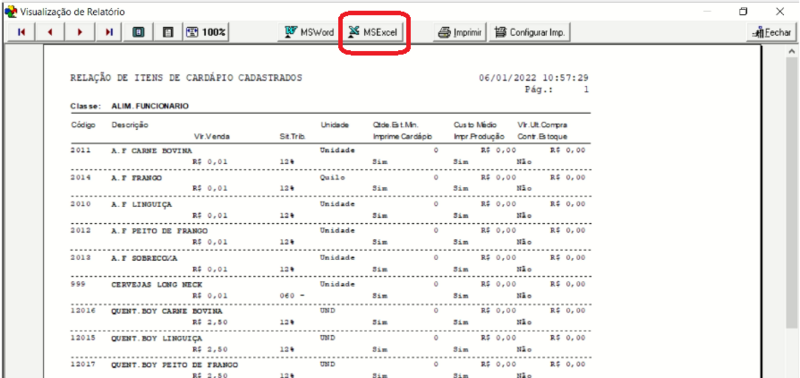Click item QUENT.BOY CARNE BOVINA
Viewport: 800px width, 378px height.
pyautogui.click(x=167, y=311)
